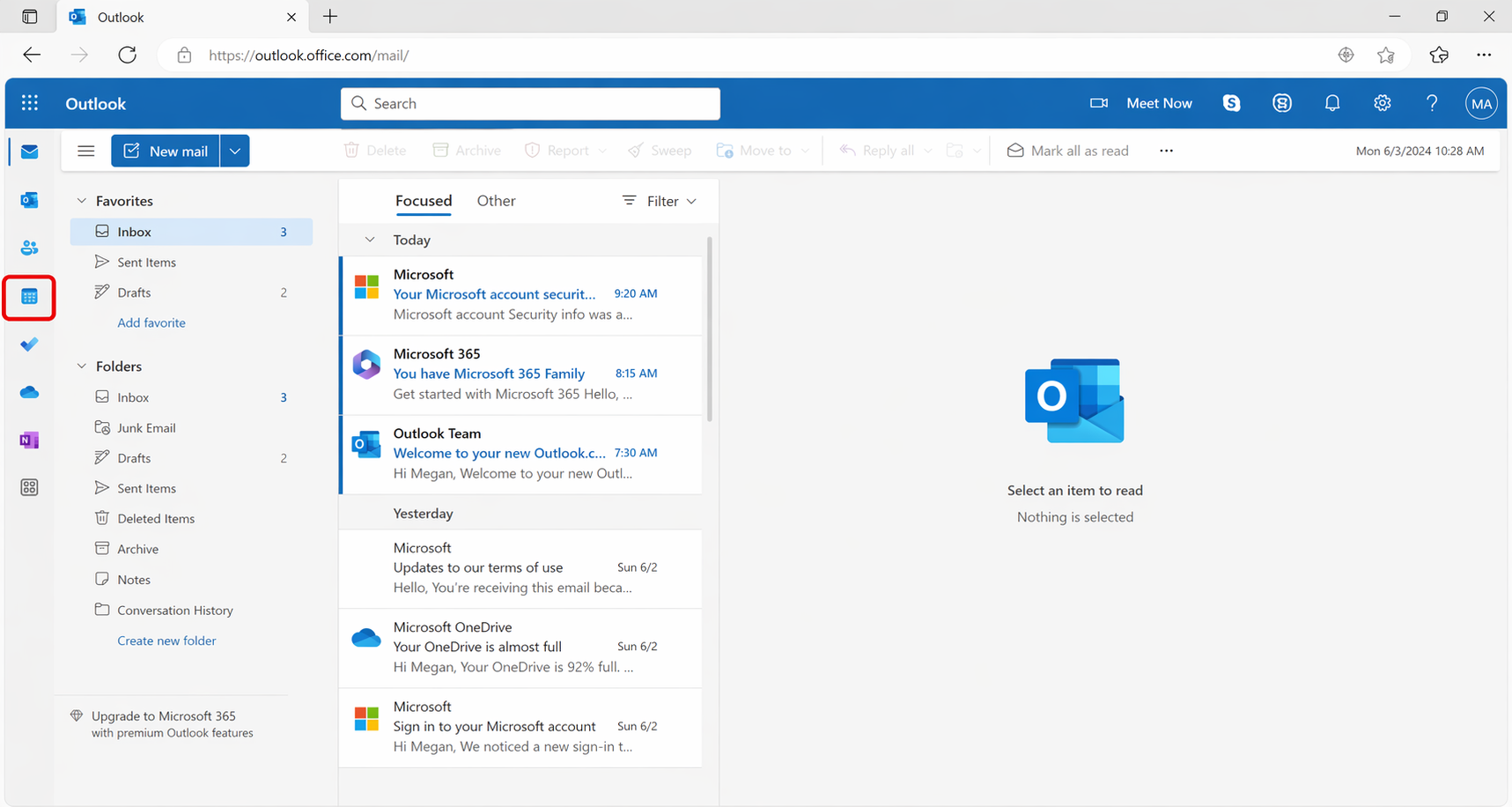Expand the New mail dropdown arrow
The height and width of the screenshot is (807, 1512).
tap(235, 151)
